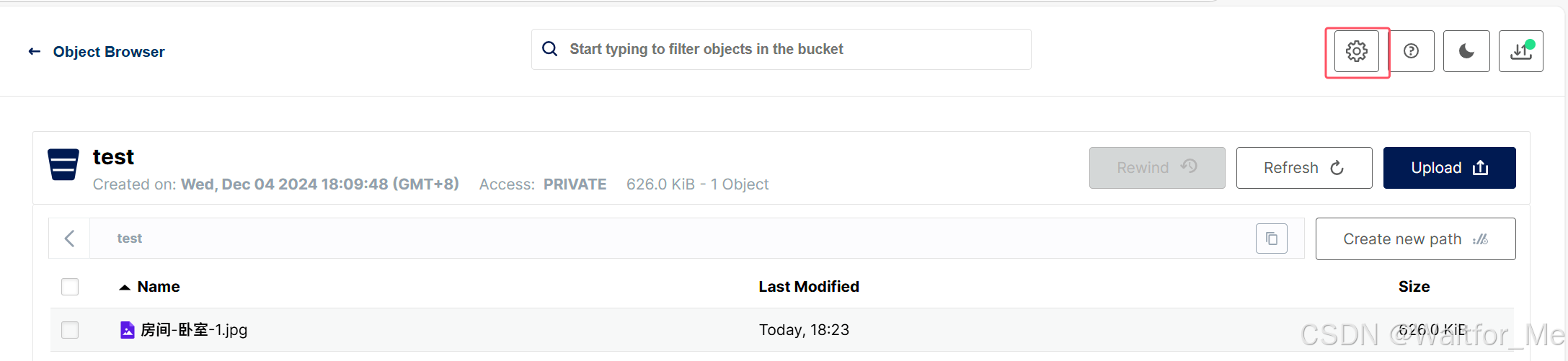Open the downloads/uploads manager icon
Viewport: 1568px width, 361px height.
point(1521,51)
